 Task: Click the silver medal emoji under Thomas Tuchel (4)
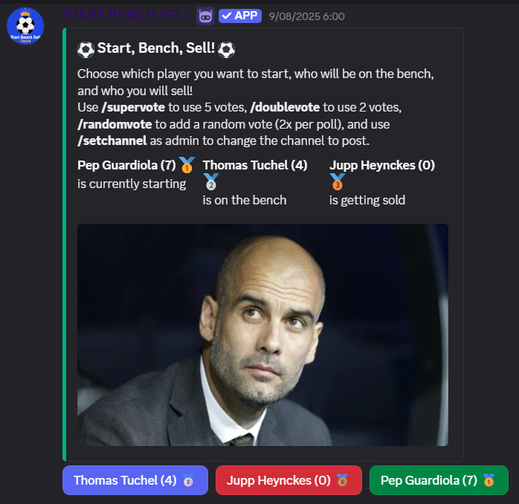211,182
